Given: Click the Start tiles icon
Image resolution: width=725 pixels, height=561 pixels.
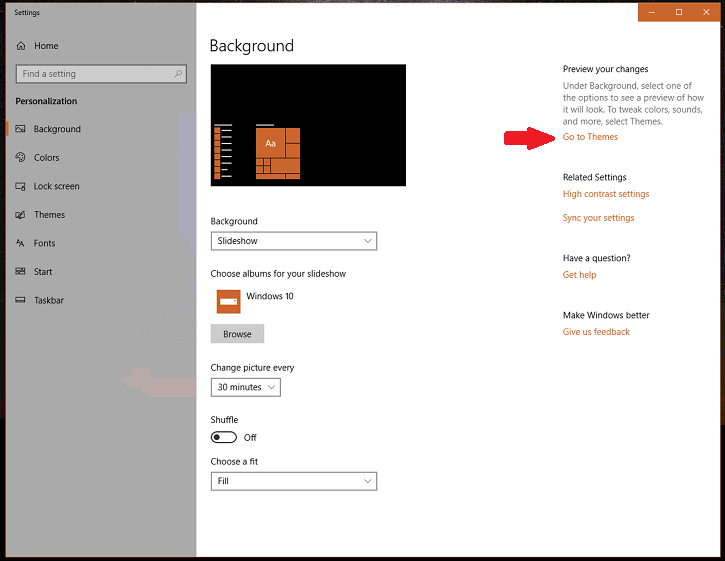Looking at the screenshot, I should tap(20, 271).
